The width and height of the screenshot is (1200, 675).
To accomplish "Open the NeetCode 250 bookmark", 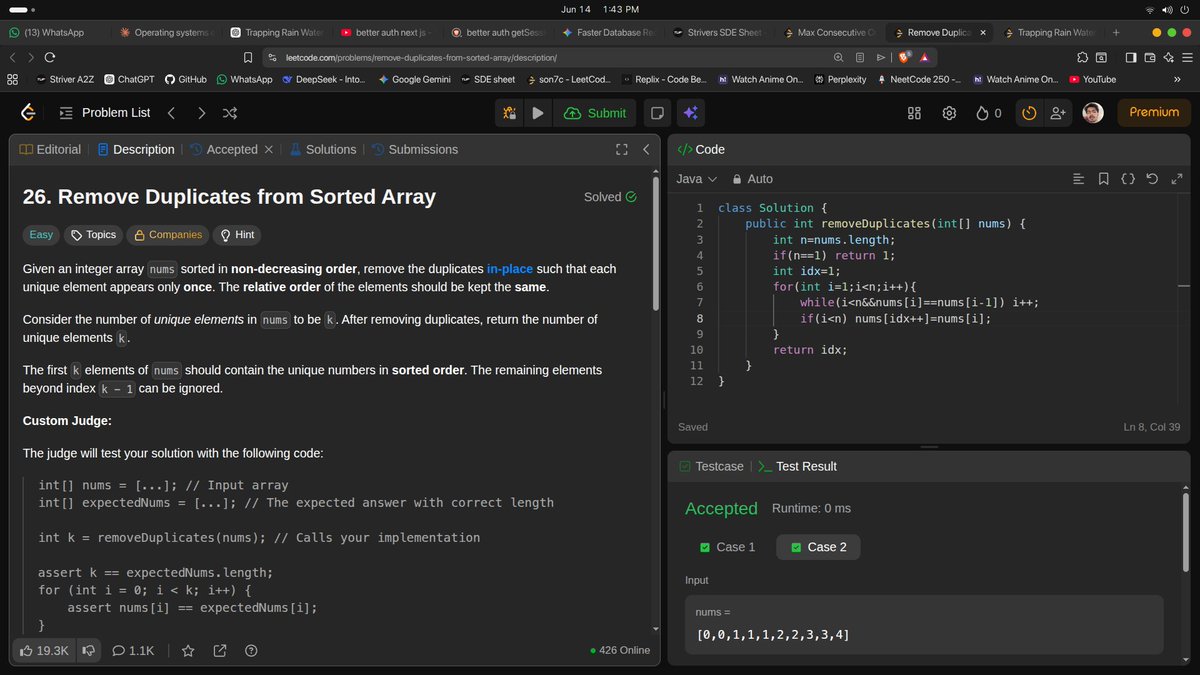I will [x=919, y=79].
